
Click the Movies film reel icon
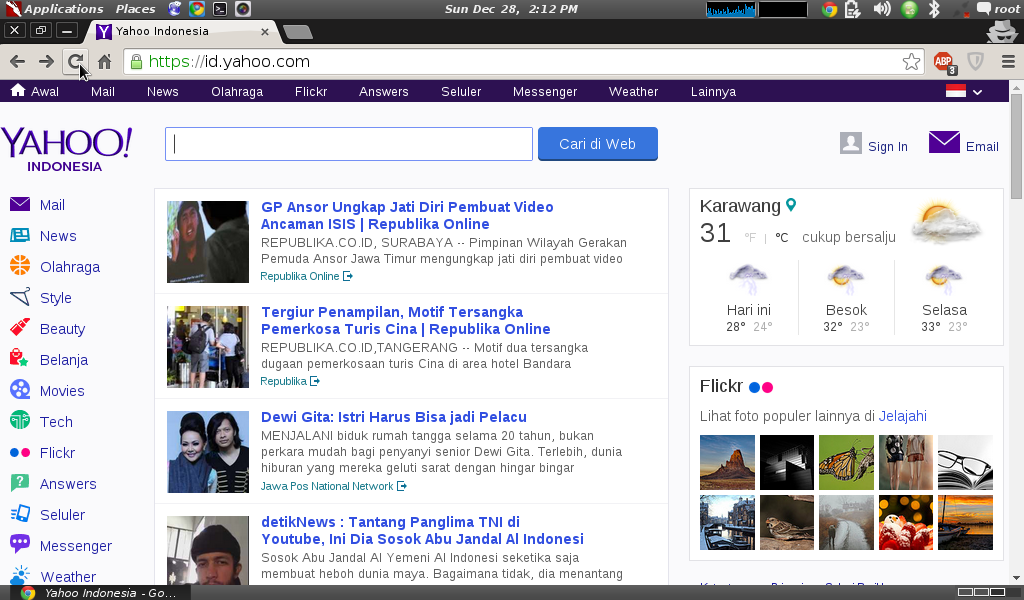click(20, 390)
